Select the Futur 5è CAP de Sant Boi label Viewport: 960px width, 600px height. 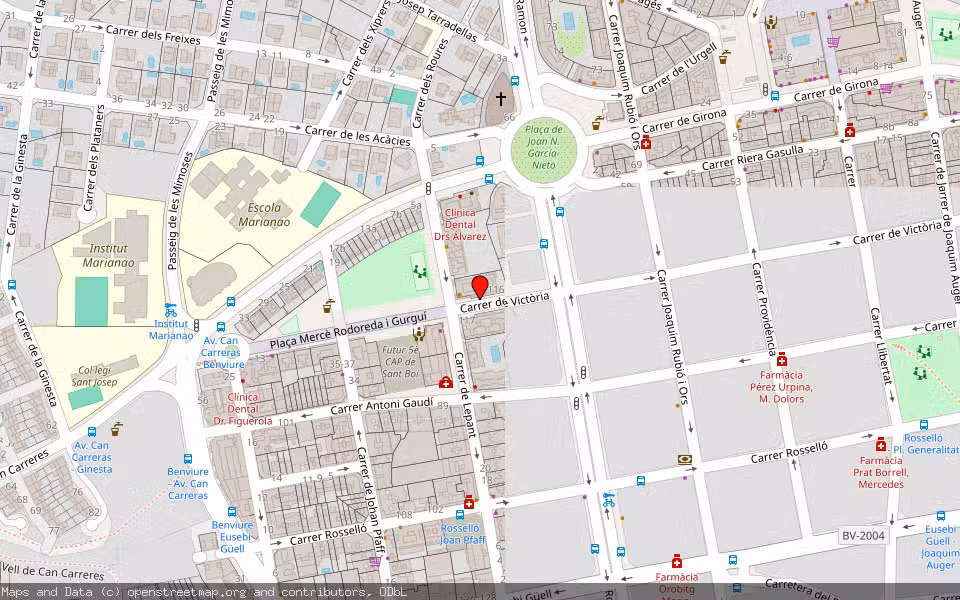tap(400, 362)
